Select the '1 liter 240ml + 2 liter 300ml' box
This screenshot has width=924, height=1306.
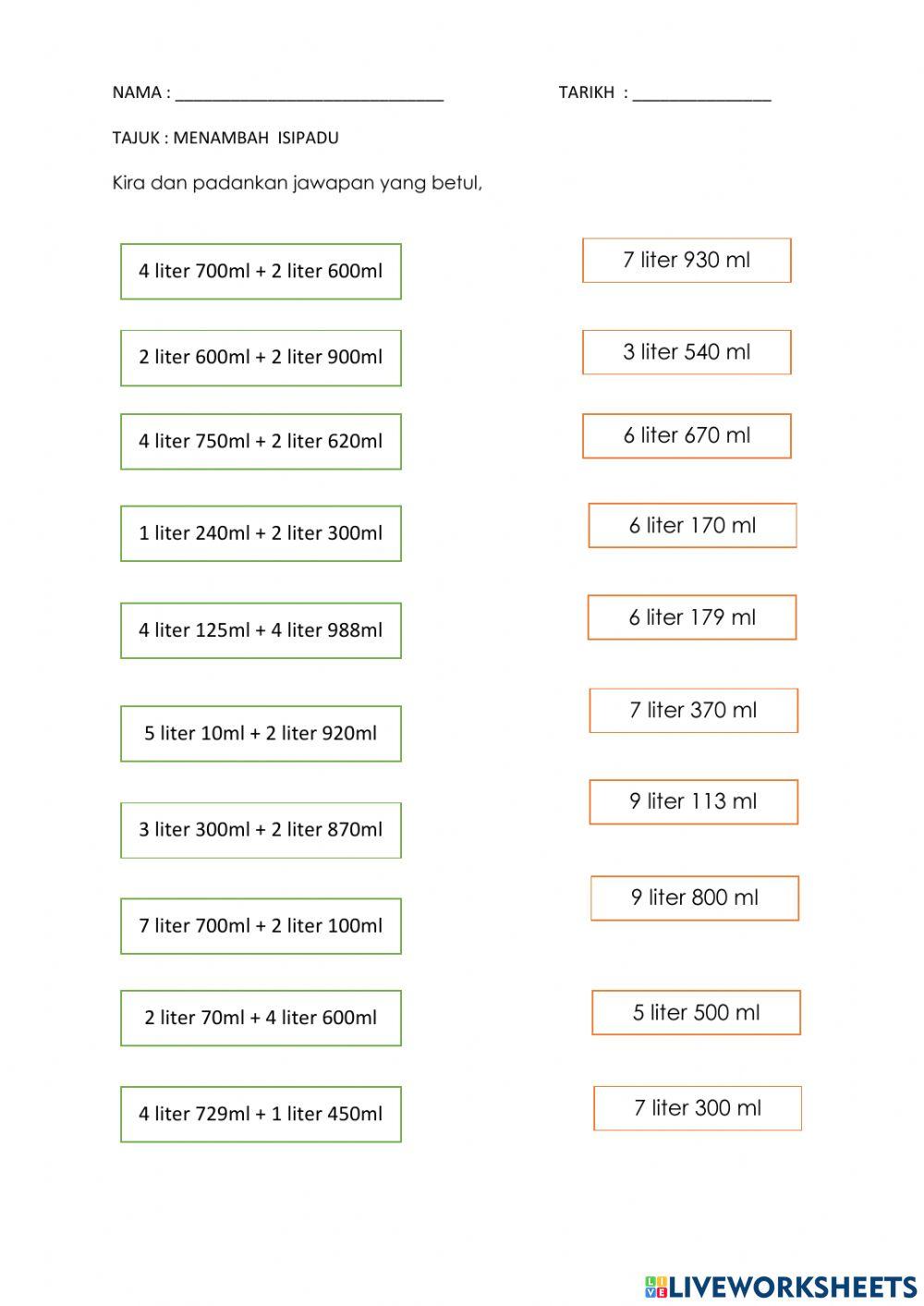261,533
